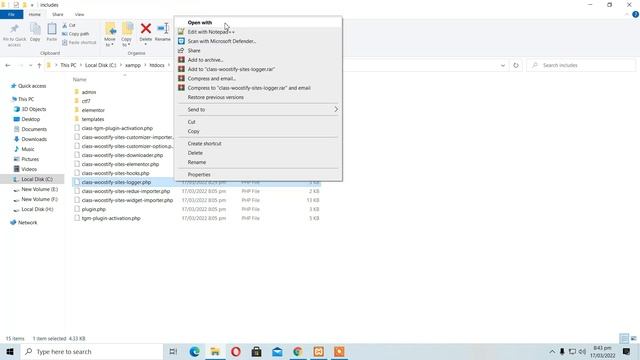Select Music in navigation pane
This screenshot has height=360, width=640.
pos(28,149)
